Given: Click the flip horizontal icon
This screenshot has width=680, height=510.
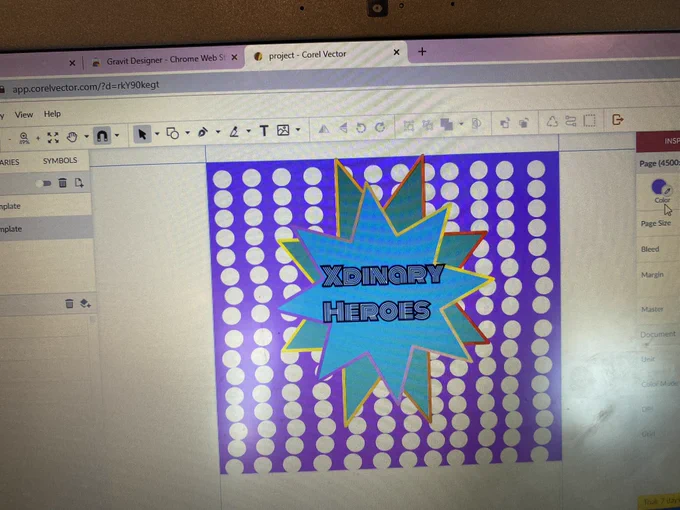Looking at the screenshot, I should tap(324, 129).
